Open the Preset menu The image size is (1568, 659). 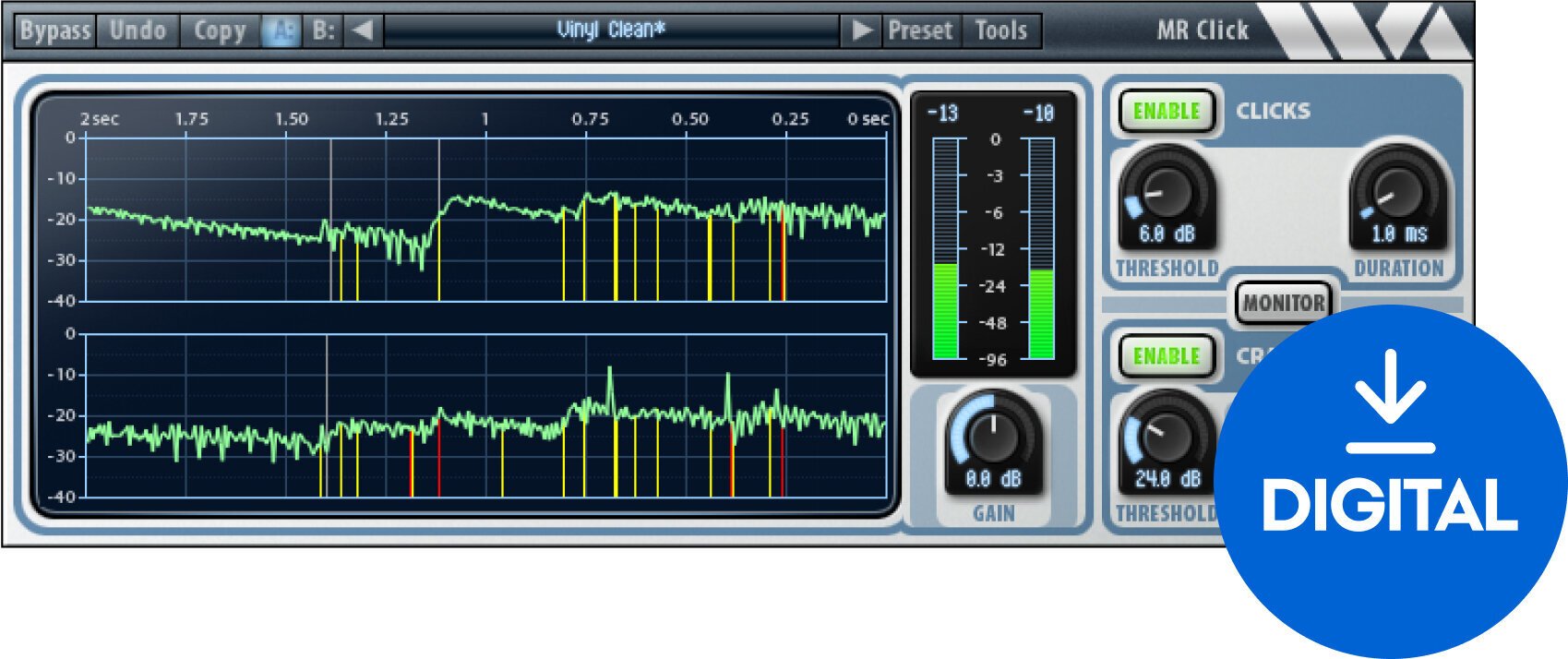tap(920, 30)
